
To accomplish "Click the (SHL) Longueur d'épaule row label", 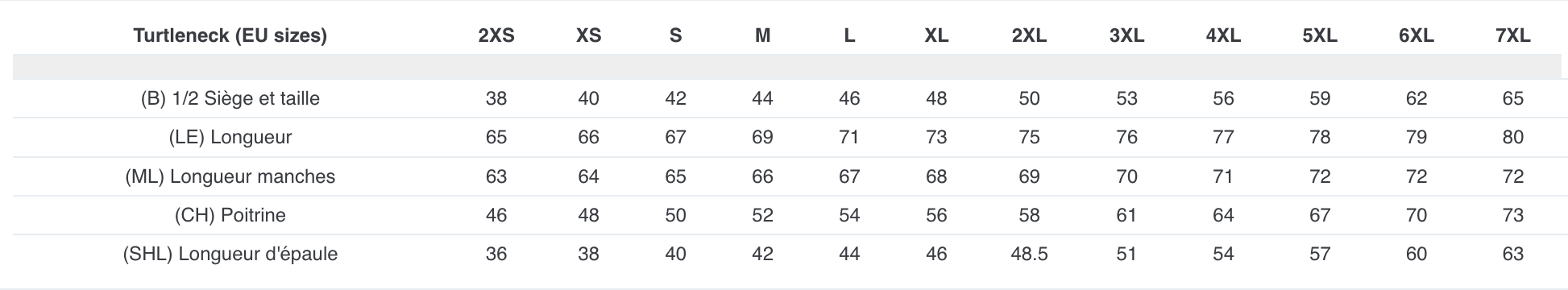I will pyautogui.click(x=230, y=254).
